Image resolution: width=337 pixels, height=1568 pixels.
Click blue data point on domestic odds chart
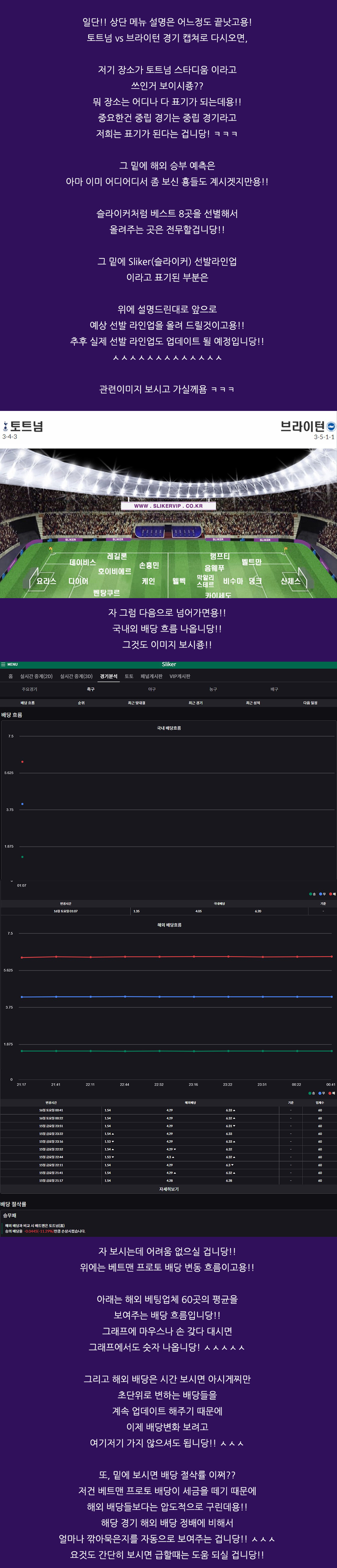23,804
